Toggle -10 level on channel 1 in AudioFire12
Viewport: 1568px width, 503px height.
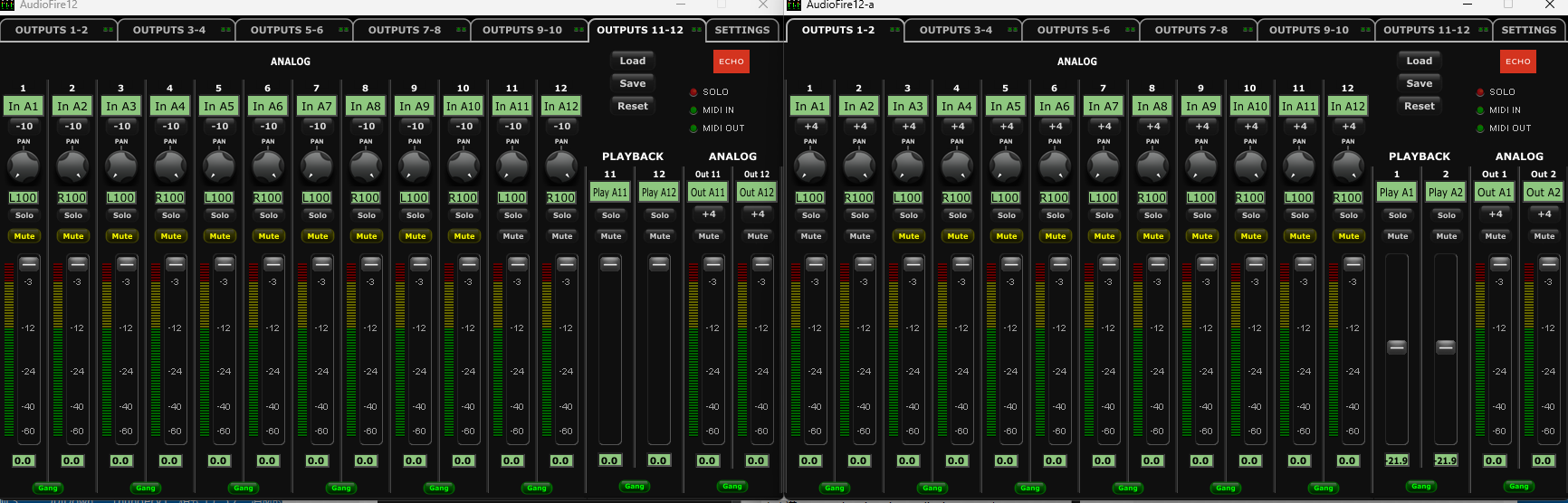pos(24,127)
